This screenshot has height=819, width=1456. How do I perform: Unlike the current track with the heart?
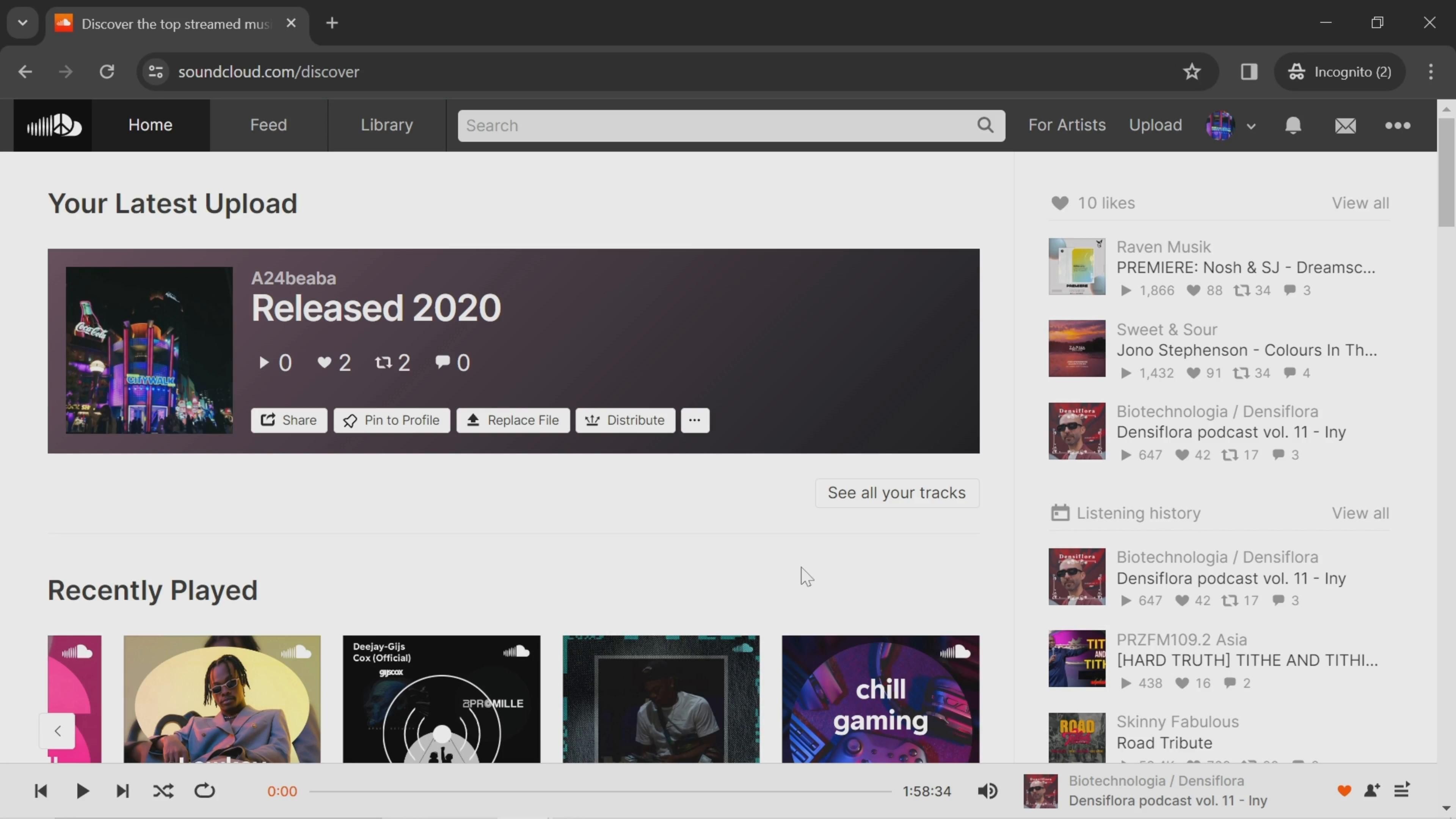click(x=1344, y=790)
